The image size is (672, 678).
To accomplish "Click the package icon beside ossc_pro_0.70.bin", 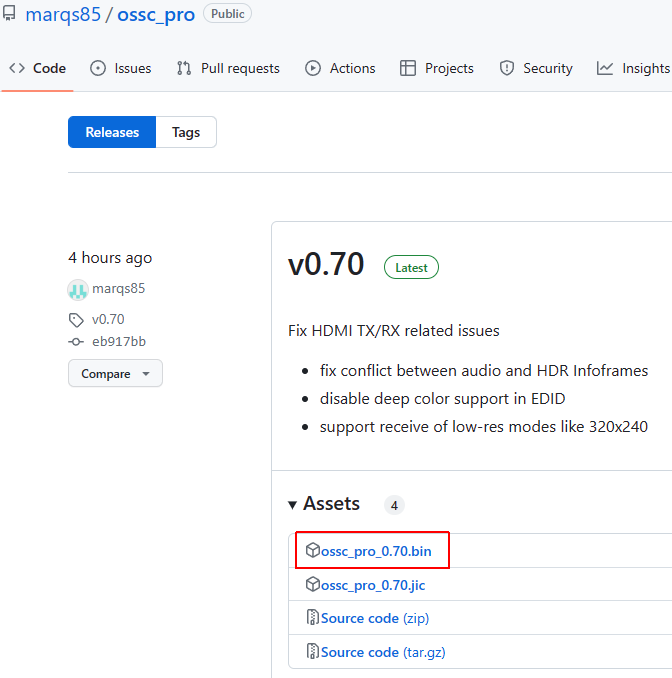I will pos(313,550).
